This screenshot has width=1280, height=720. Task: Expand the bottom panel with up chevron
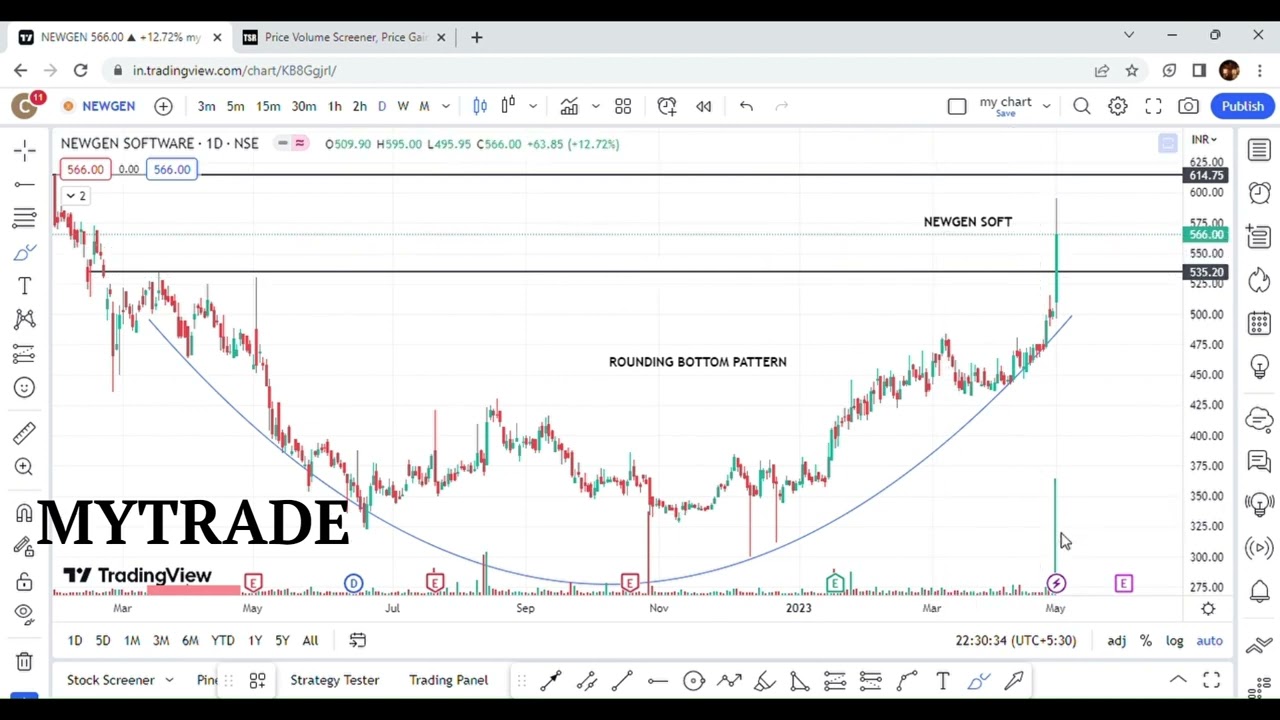(1178, 680)
